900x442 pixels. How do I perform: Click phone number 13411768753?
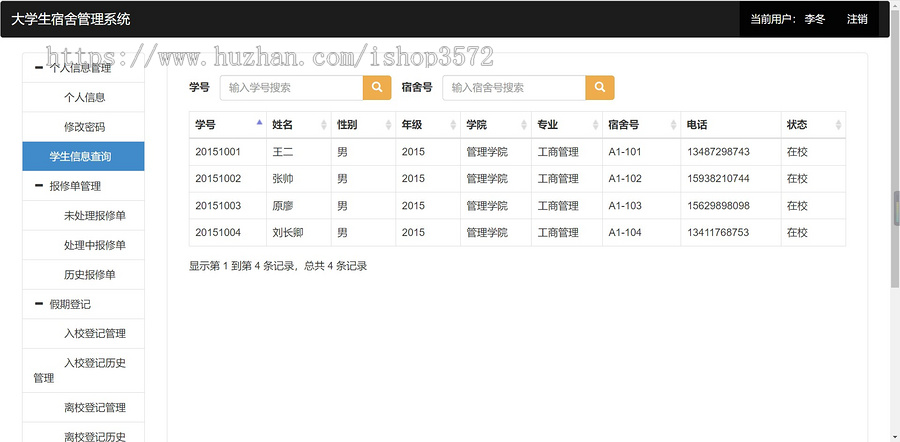pyautogui.click(x=718, y=232)
